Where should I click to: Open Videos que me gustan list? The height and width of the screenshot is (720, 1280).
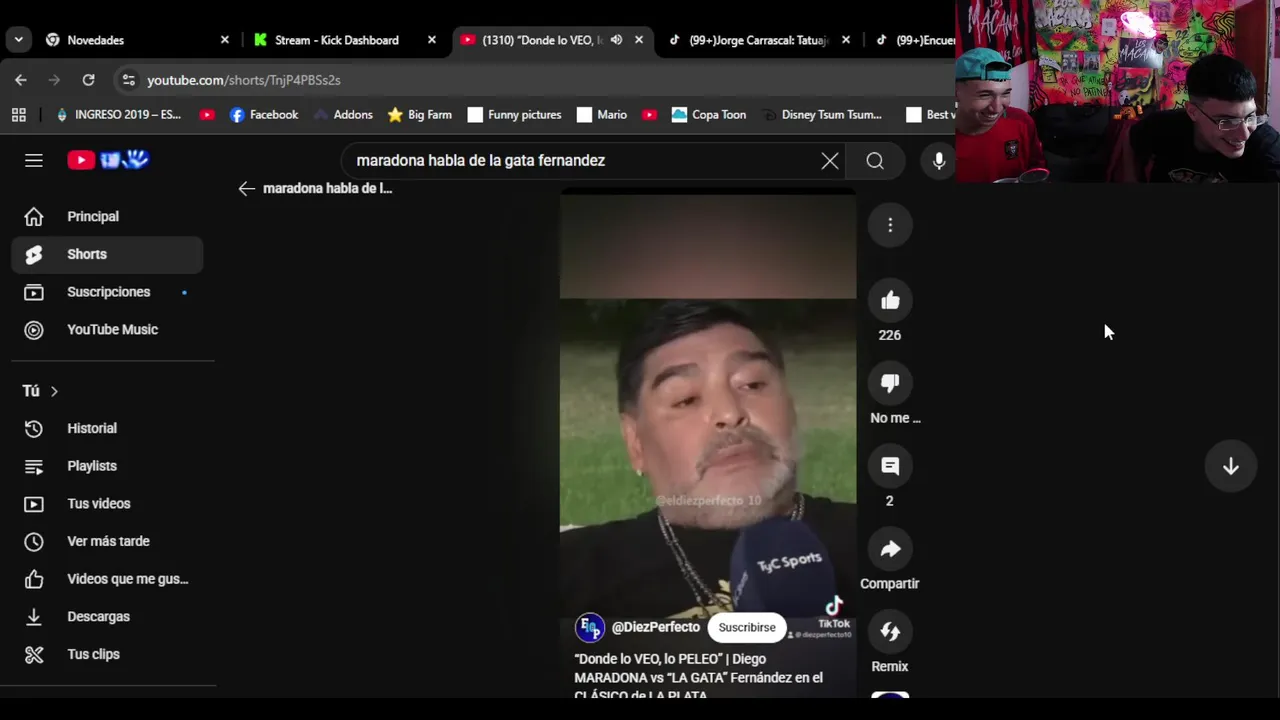[x=108, y=579]
